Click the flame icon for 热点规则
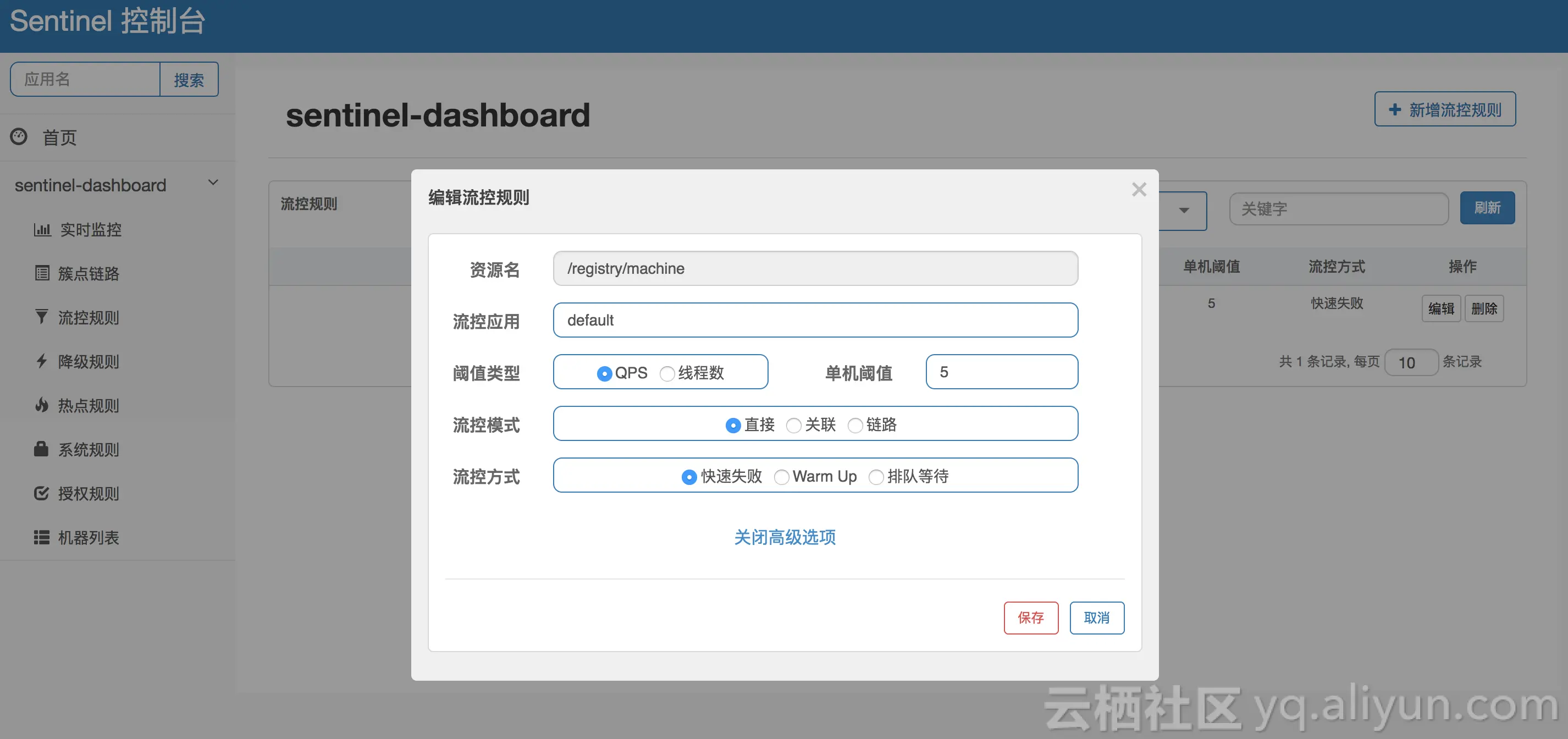 41,405
